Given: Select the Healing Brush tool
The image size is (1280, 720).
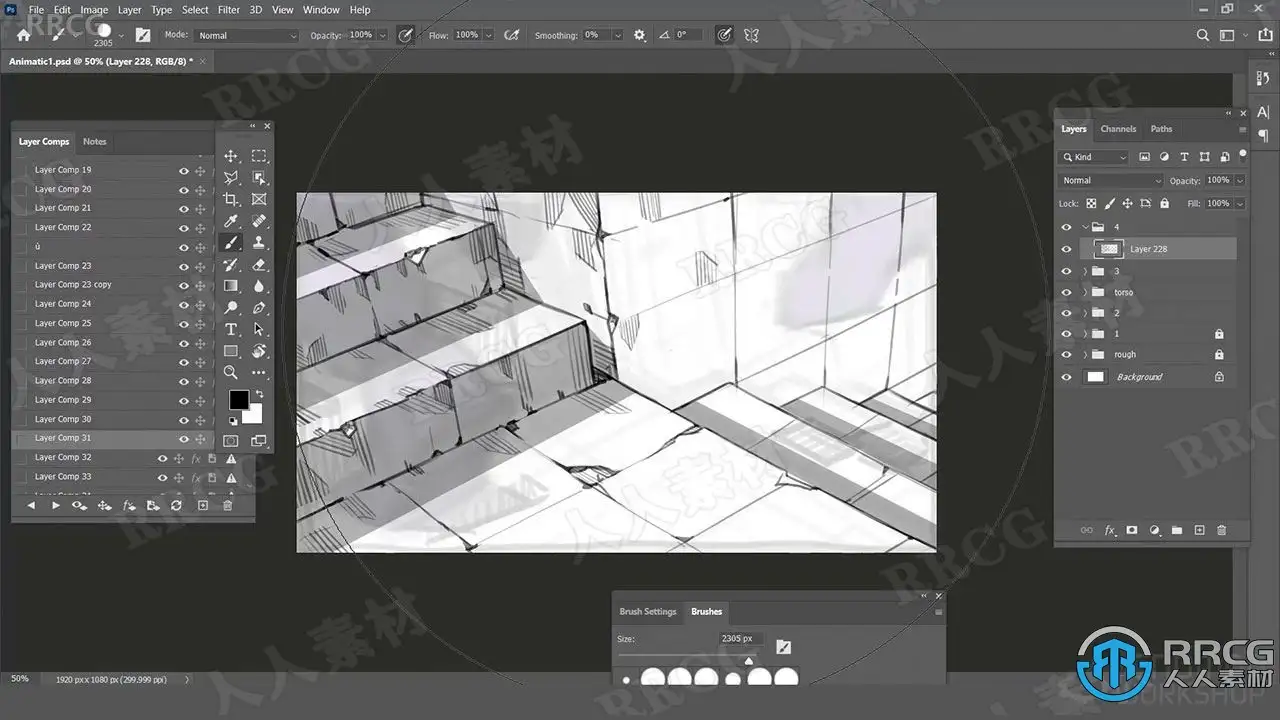Looking at the screenshot, I should (259, 221).
